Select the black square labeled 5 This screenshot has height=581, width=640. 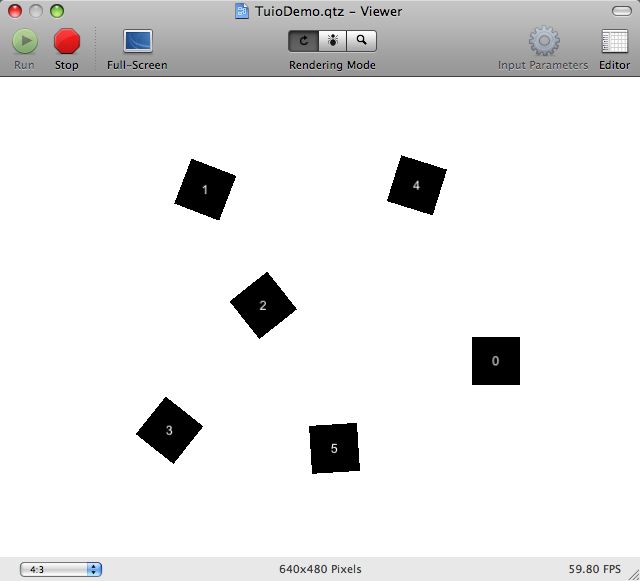(x=334, y=448)
